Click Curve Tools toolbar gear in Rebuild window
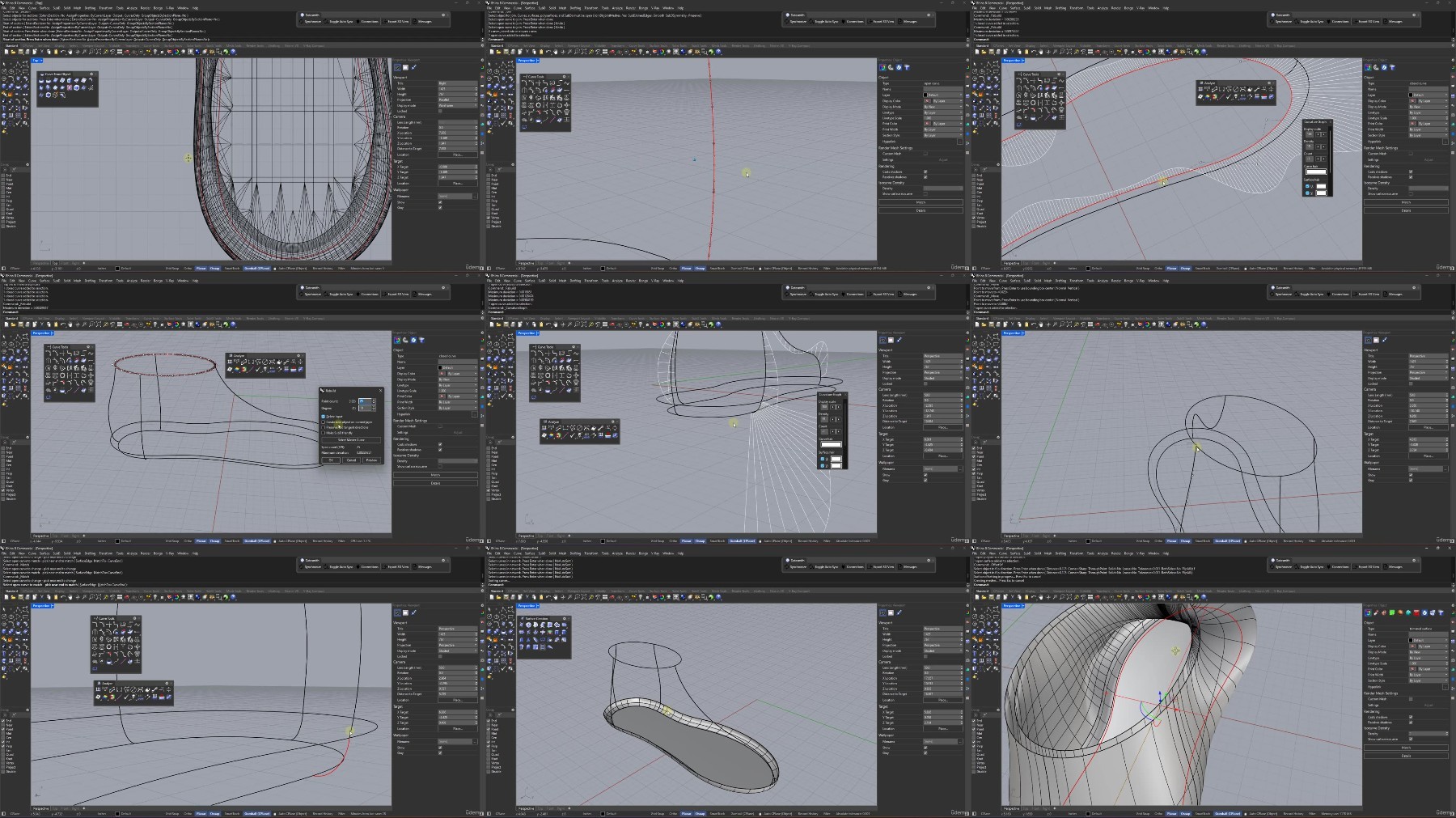Screen dimensions: 1456x818 (88, 346)
